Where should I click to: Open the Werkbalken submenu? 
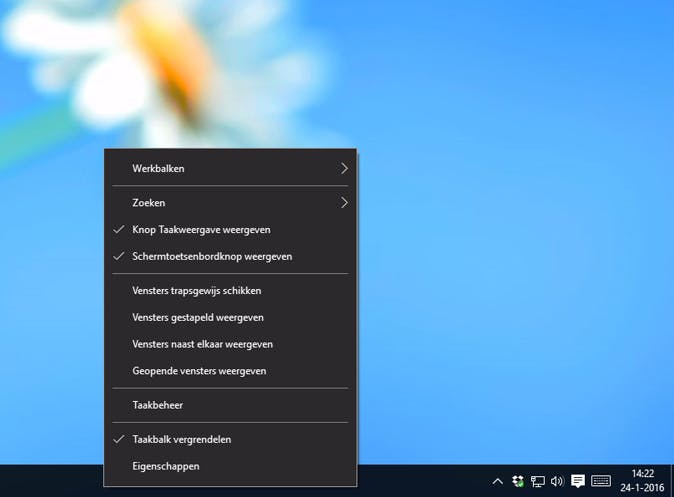point(230,169)
